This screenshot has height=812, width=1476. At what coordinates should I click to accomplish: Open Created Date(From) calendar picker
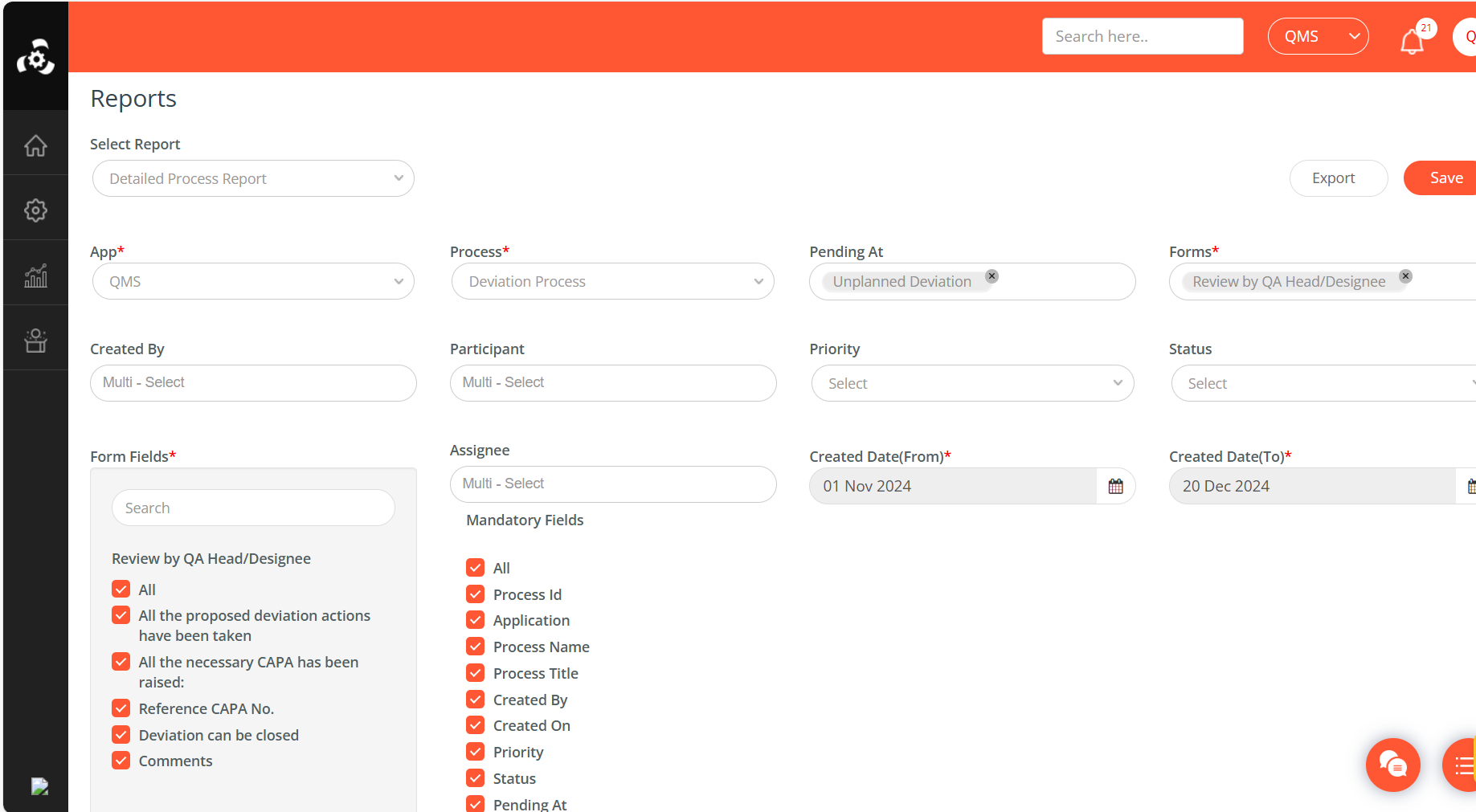[1115, 486]
